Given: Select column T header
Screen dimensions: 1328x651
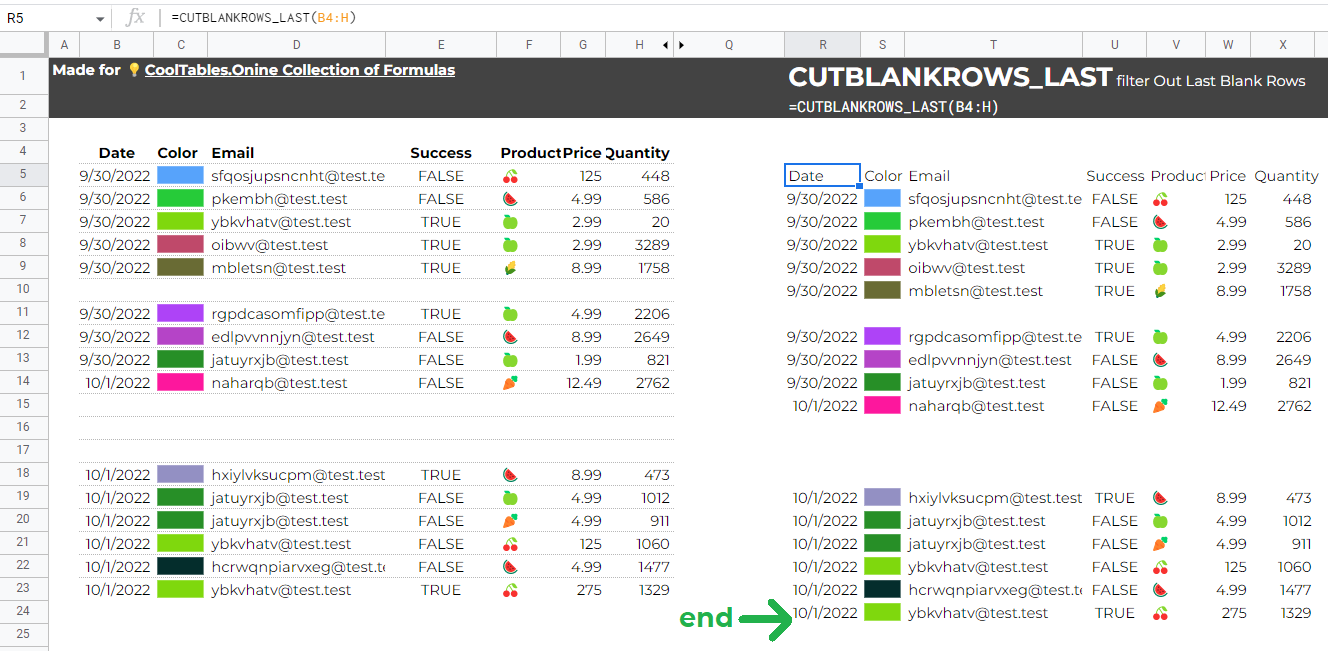Looking at the screenshot, I should (992, 45).
